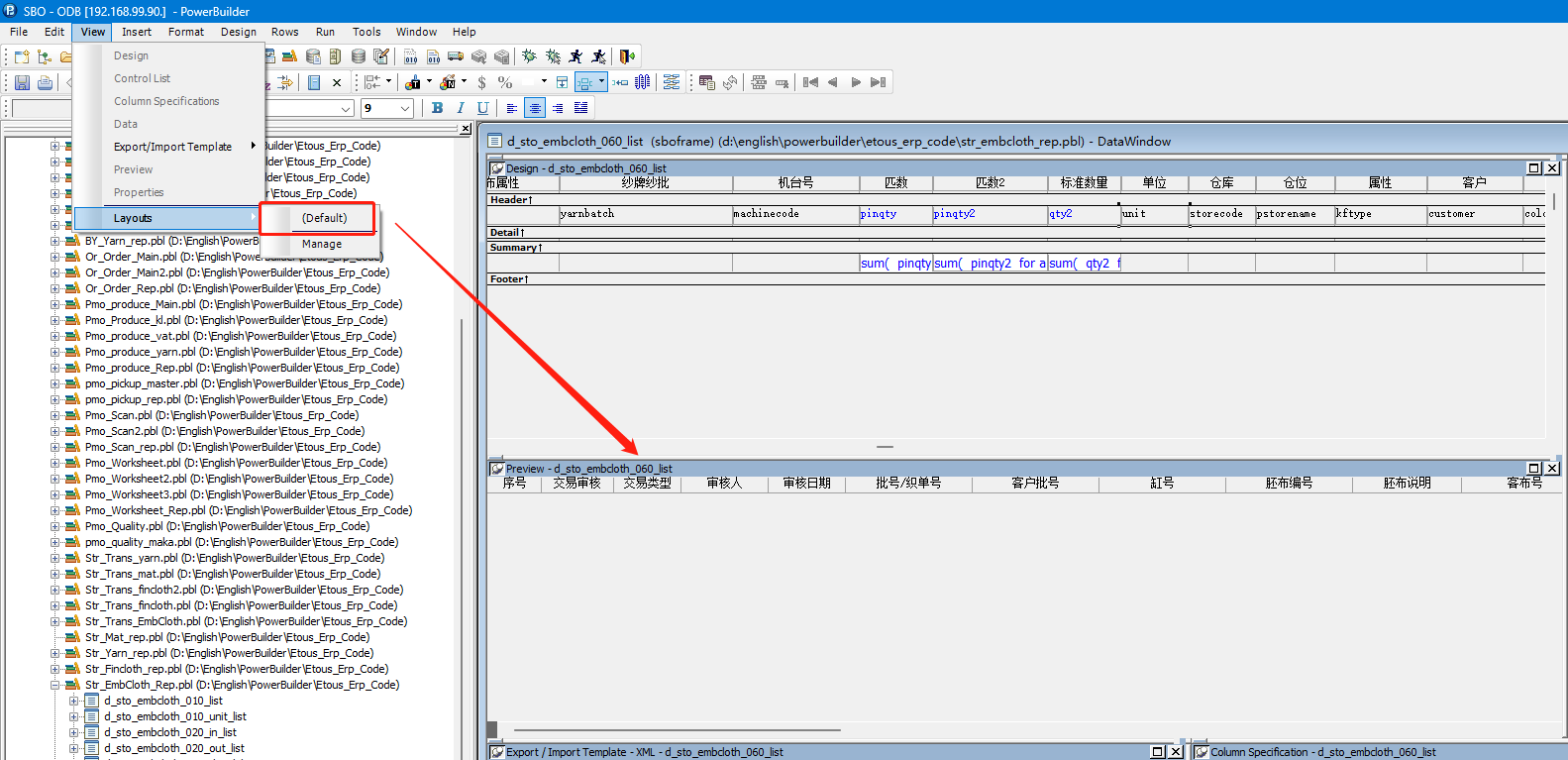Toggle bold formatting
1568x760 pixels.
point(437,108)
